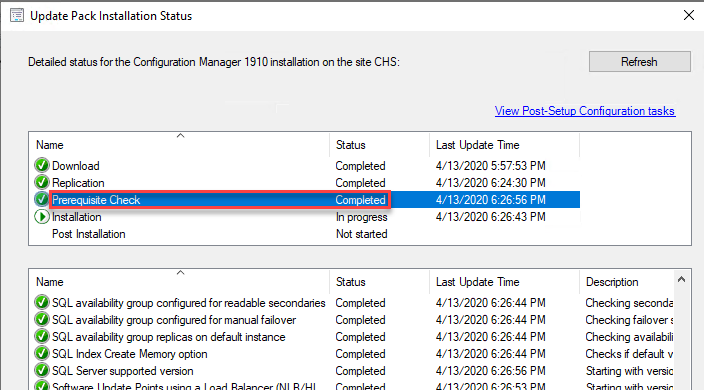Select SQL availability group replicas on default instance

click(168, 337)
